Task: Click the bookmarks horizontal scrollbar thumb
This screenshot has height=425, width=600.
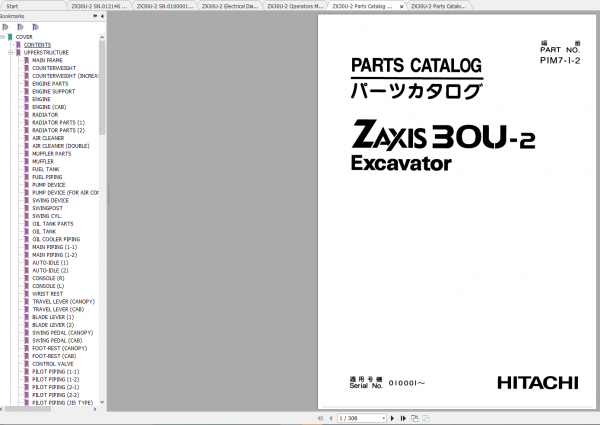Action: 28,409
